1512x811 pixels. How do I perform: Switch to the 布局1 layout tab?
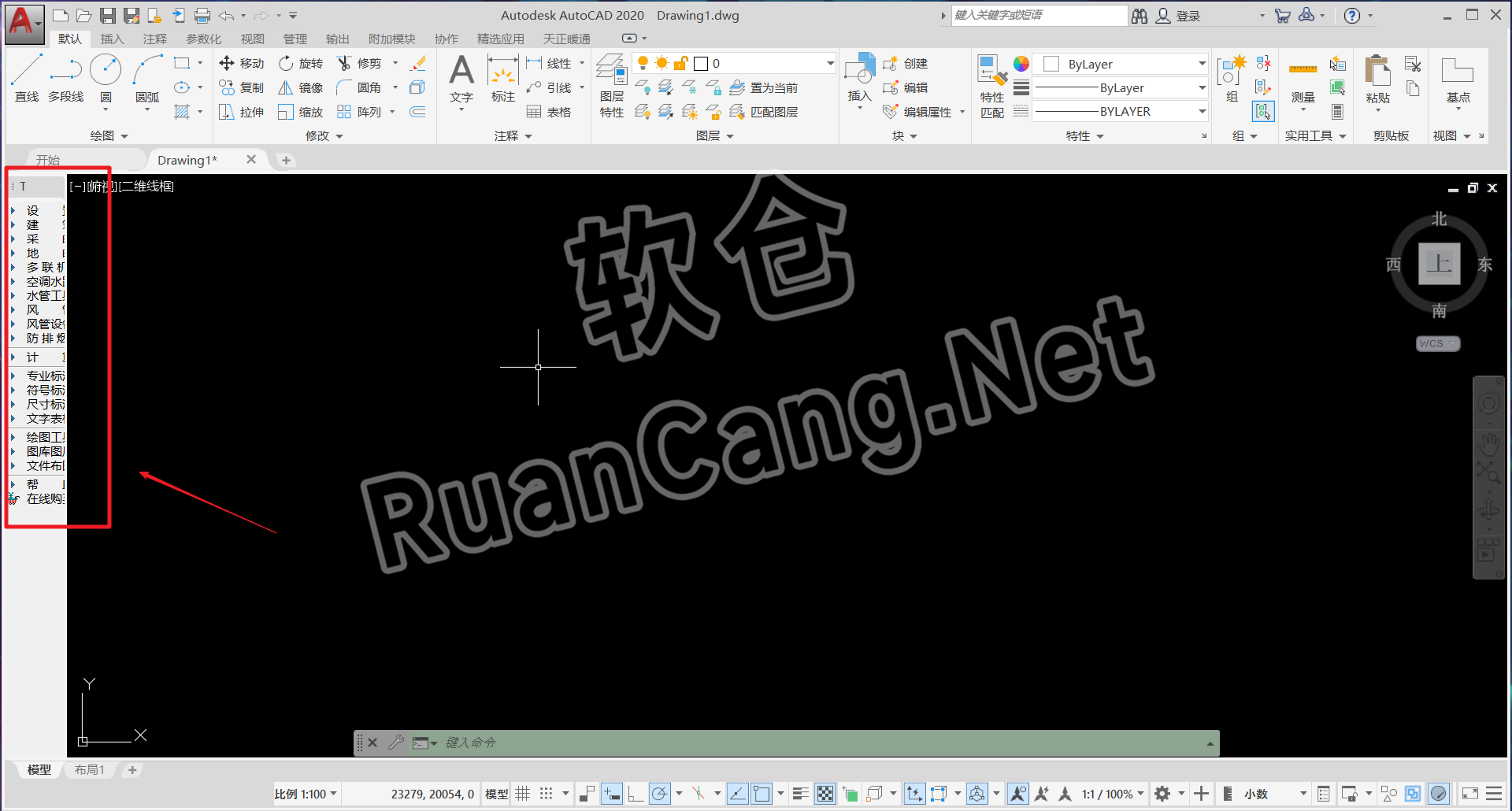click(90, 769)
